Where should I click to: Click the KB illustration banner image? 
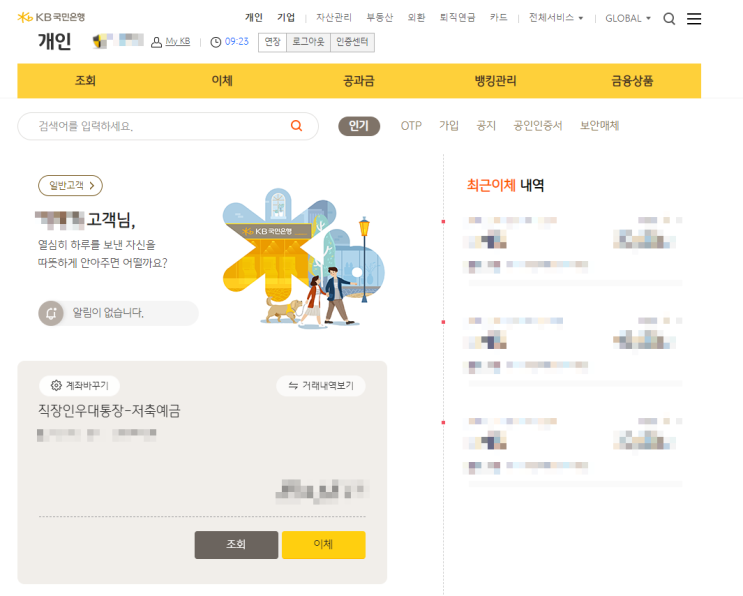303,258
